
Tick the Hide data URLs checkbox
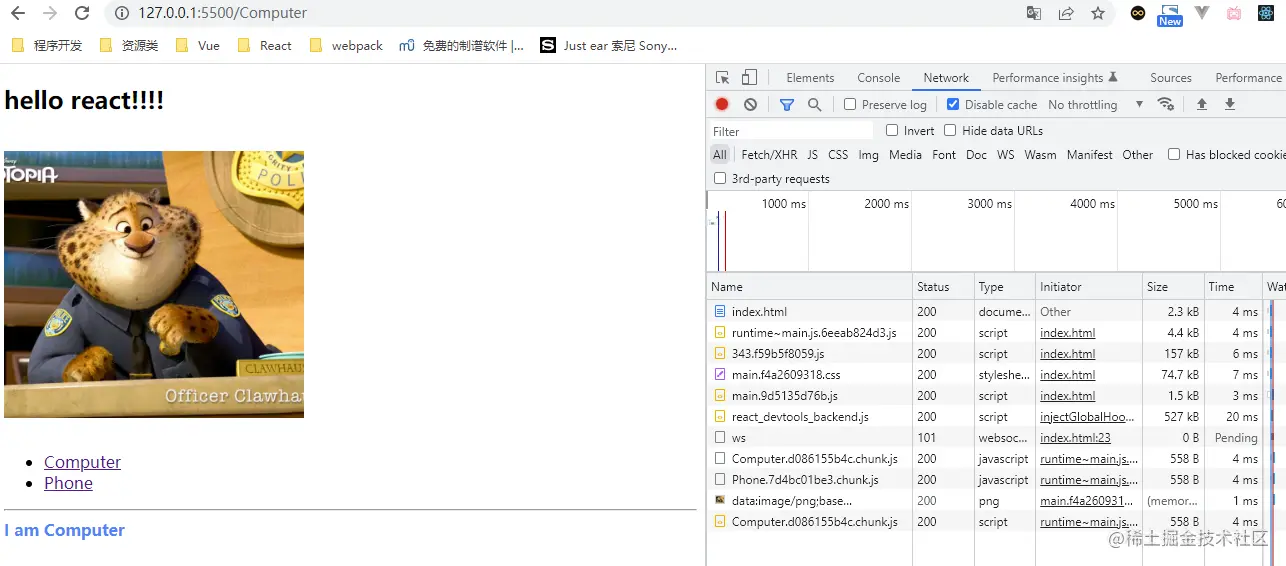(950, 130)
